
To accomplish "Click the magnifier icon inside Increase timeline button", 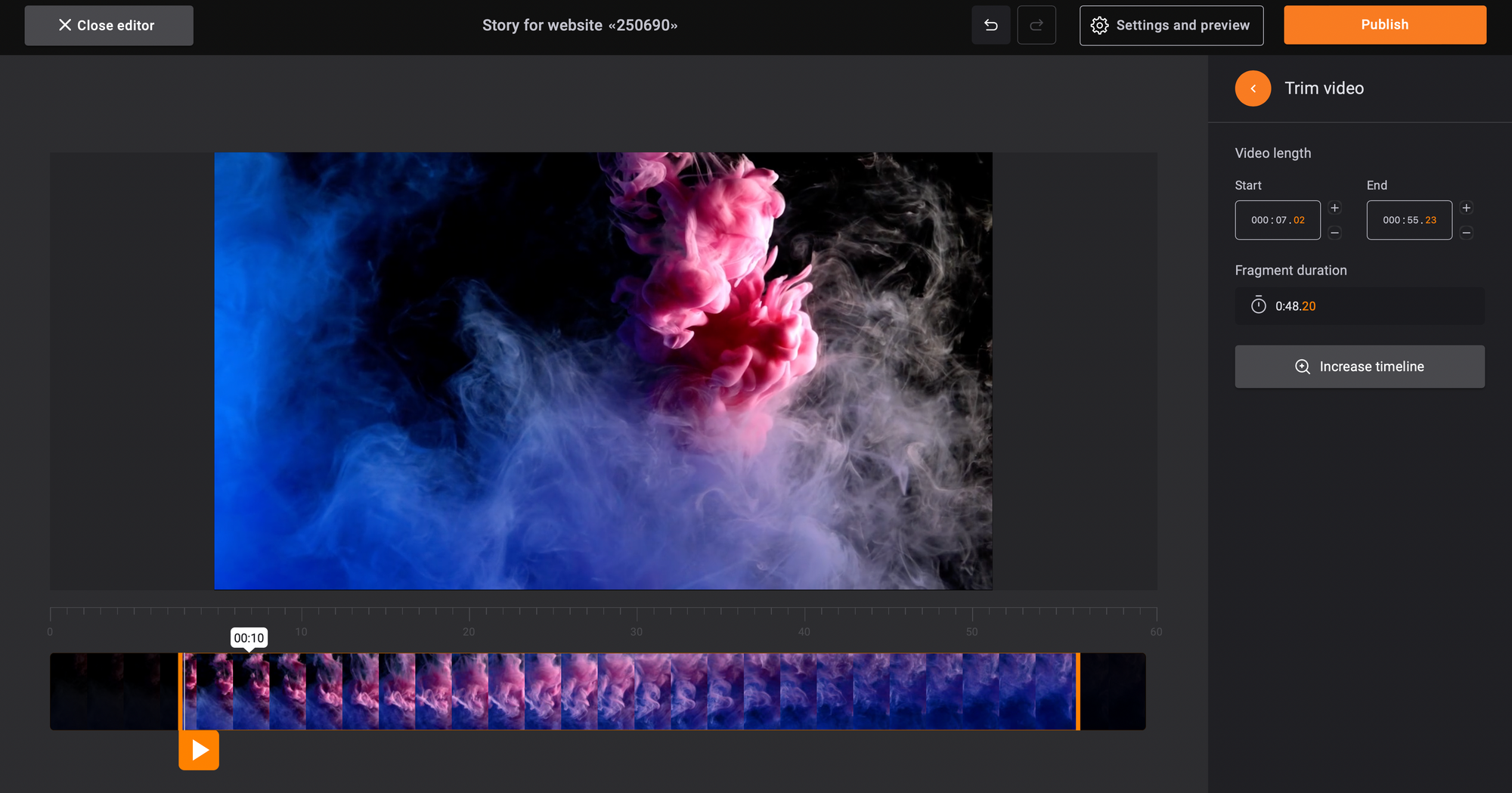I will pyautogui.click(x=1303, y=366).
